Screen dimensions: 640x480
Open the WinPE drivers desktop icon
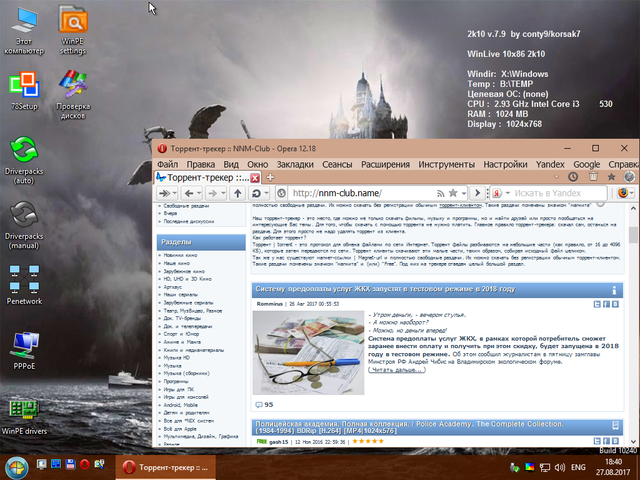point(24,416)
